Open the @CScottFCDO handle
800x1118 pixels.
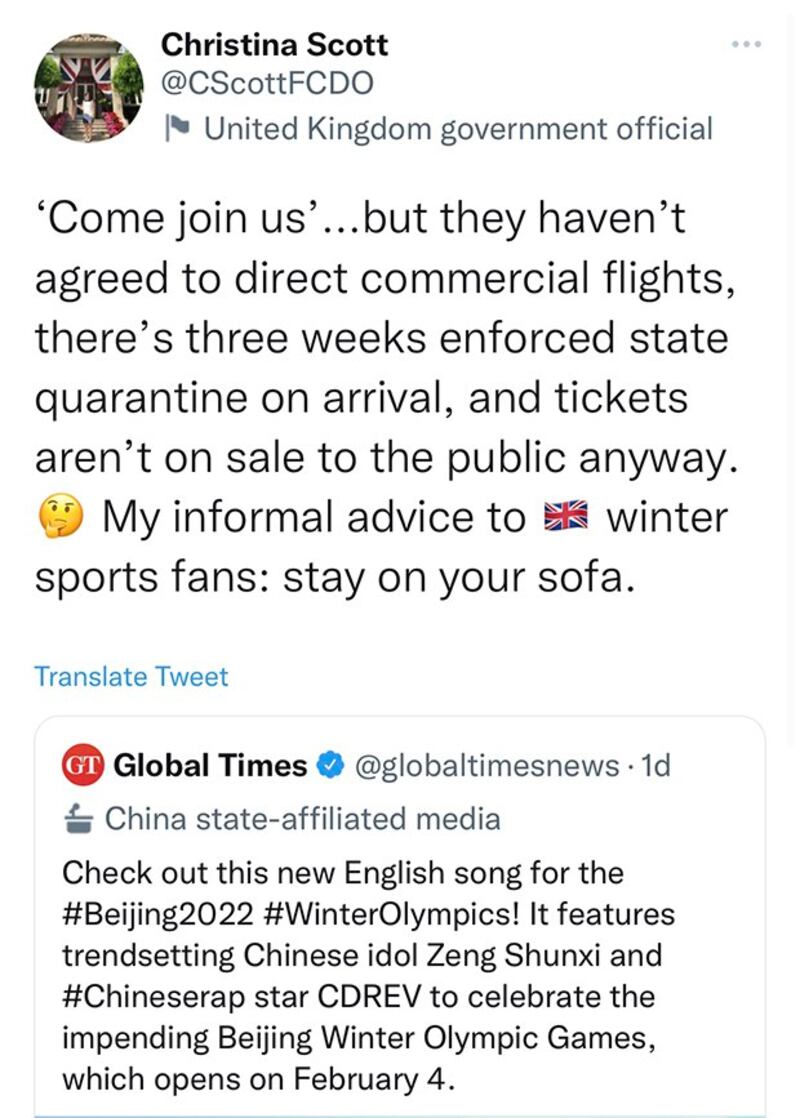coord(267,83)
